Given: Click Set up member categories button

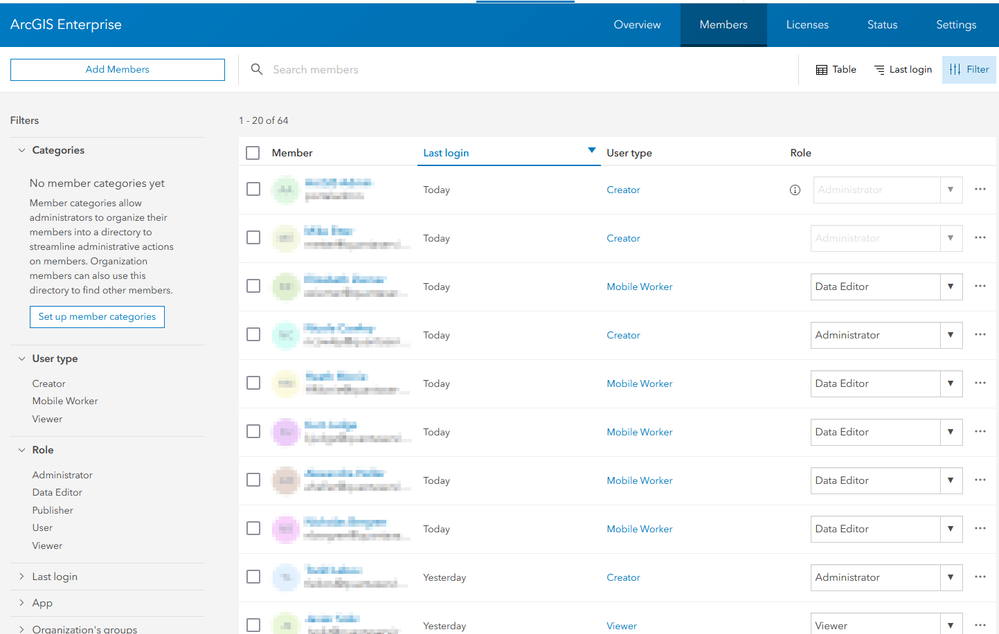Looking at the screenshot, I should tap(97, 317).
